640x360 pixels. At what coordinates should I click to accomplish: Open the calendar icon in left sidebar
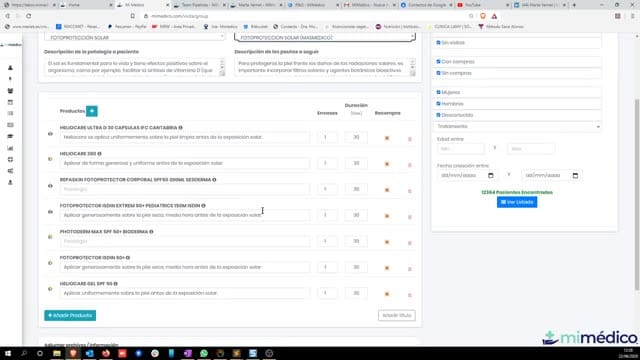pos(10,102)
